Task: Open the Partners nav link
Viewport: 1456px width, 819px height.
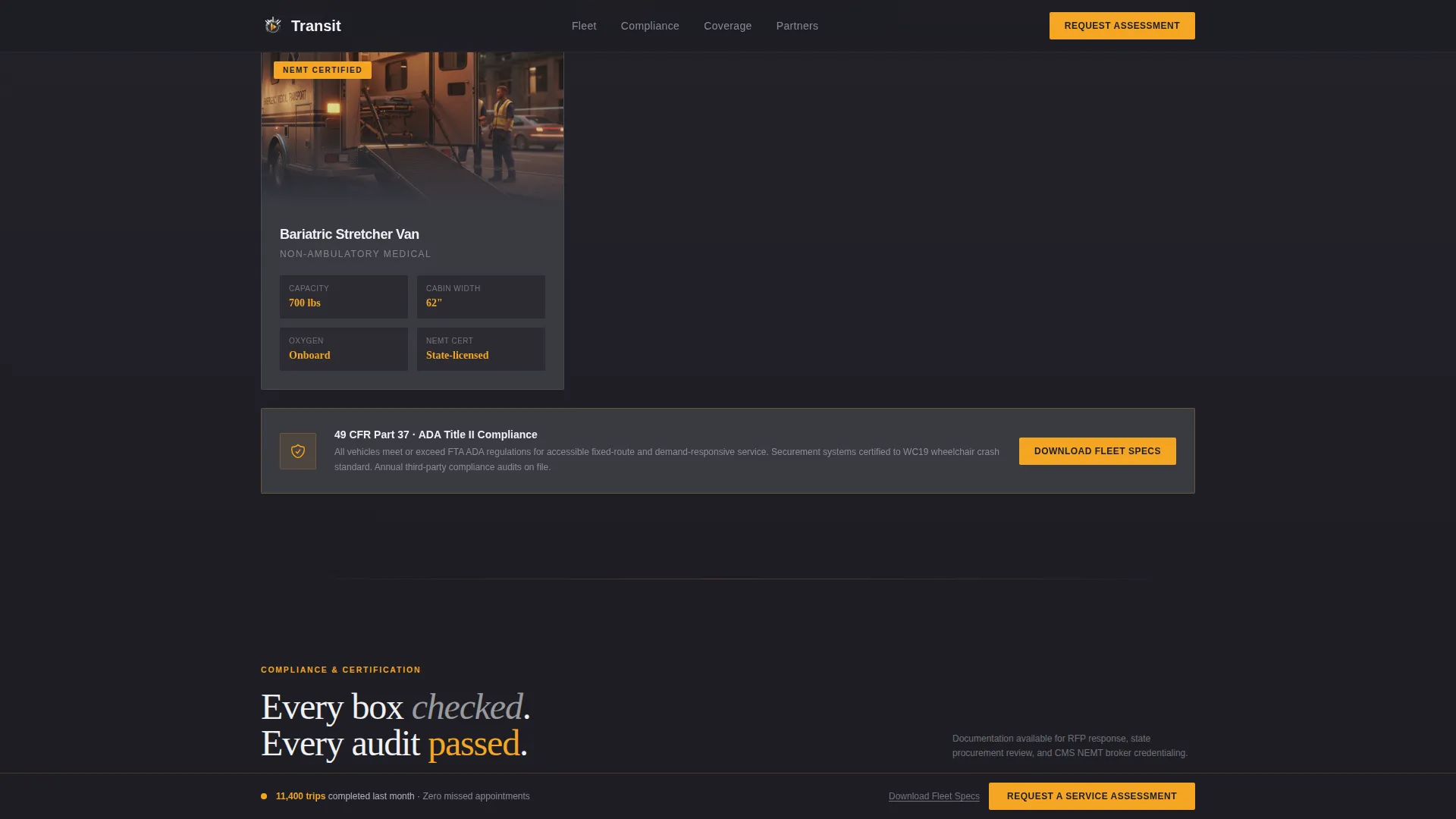Action: point(797,26)
